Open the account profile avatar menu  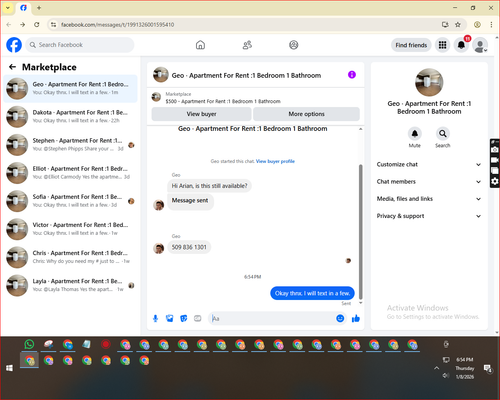click(x=480, y=45)
